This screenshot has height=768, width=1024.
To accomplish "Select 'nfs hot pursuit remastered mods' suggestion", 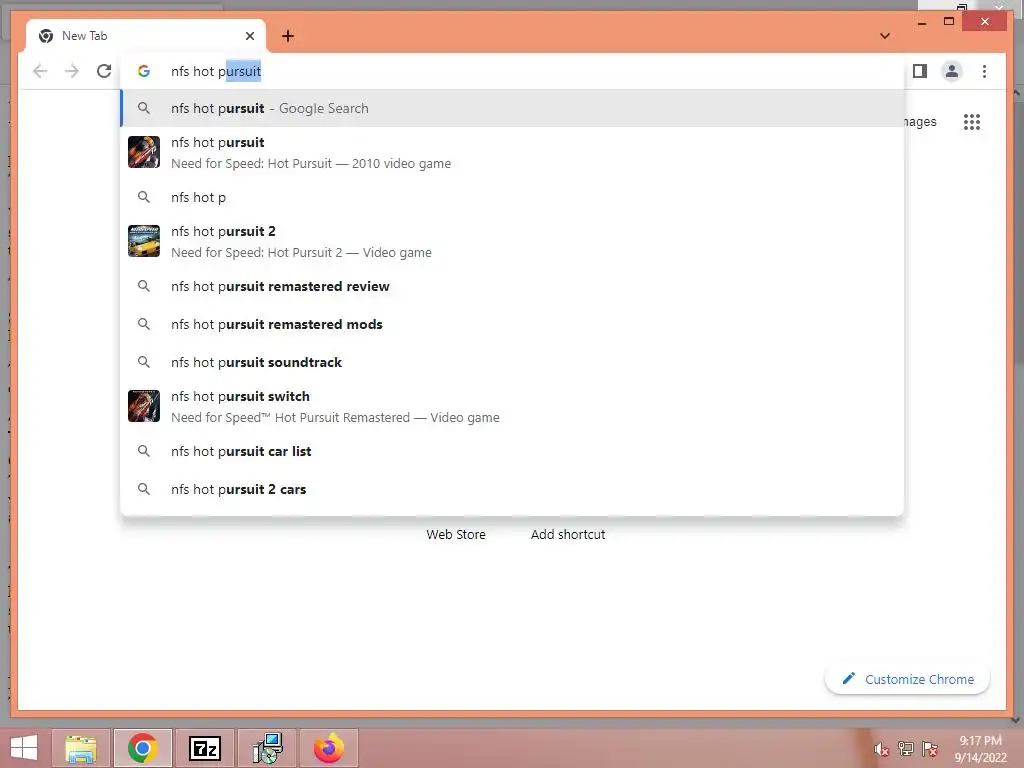I will (512, 324).
